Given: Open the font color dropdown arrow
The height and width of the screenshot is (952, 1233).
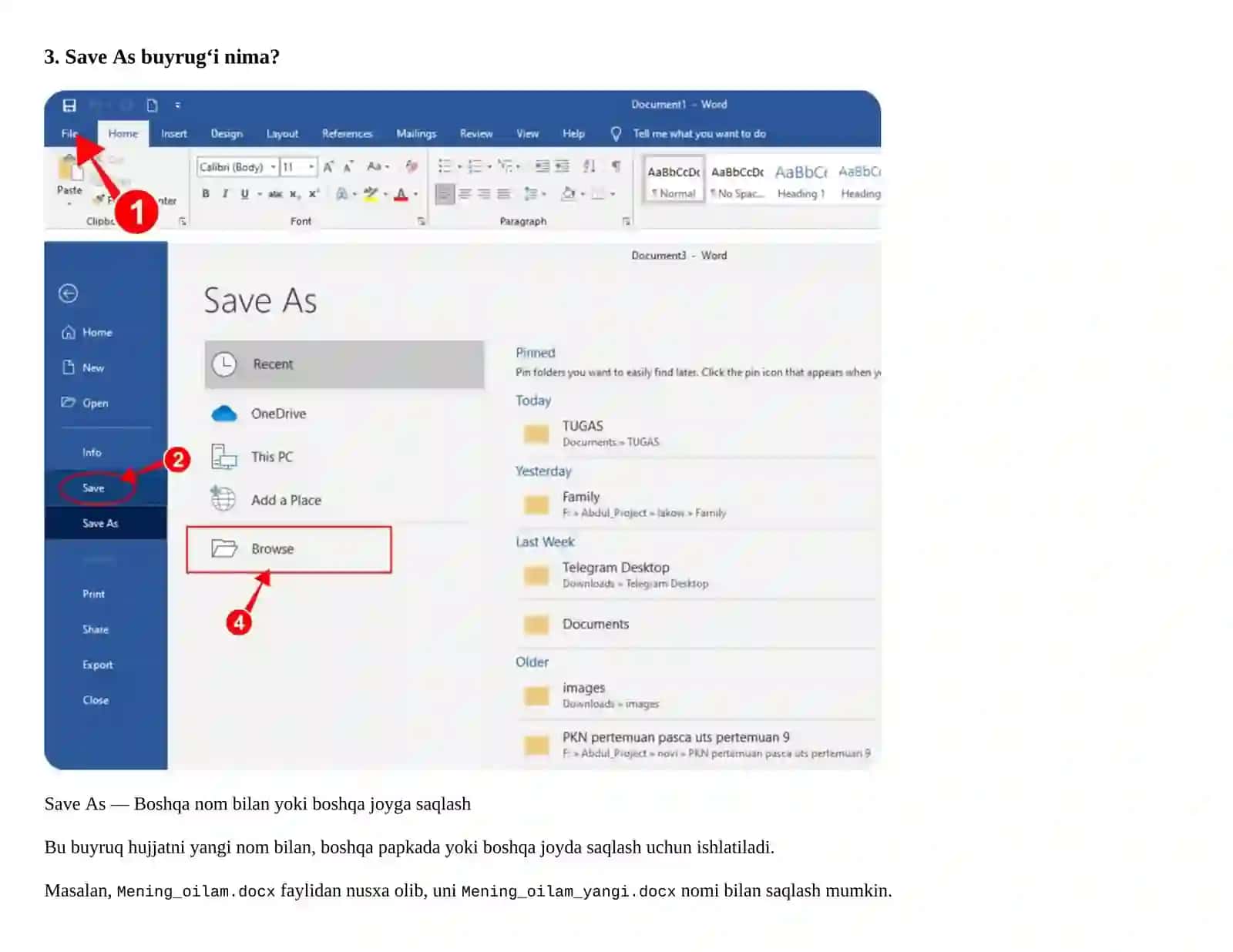Looking at the screenshot, I should (415, 194).
